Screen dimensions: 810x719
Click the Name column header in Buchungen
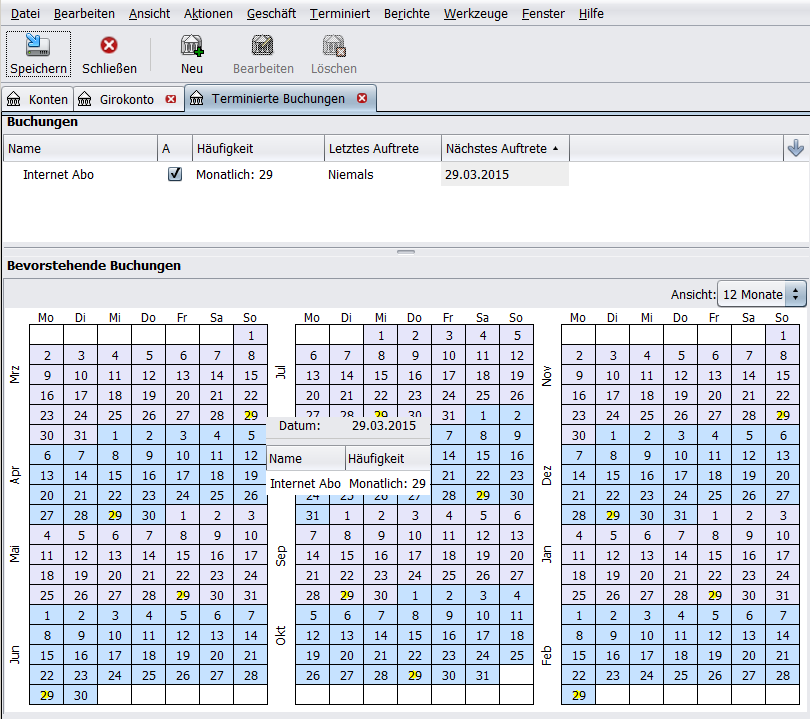click(x=80, y=148)
